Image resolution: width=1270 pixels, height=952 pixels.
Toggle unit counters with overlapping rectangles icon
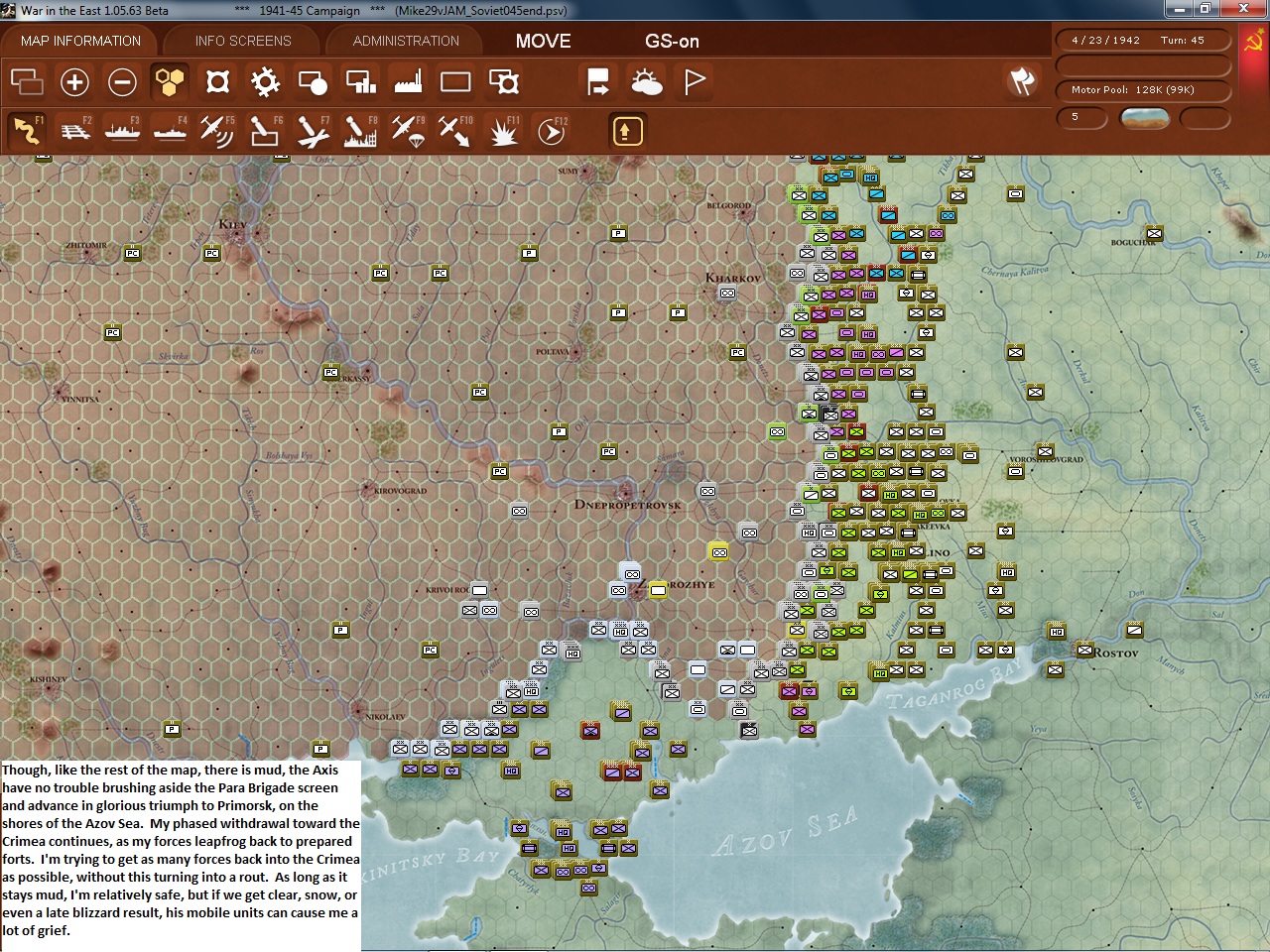click(27, 81)
